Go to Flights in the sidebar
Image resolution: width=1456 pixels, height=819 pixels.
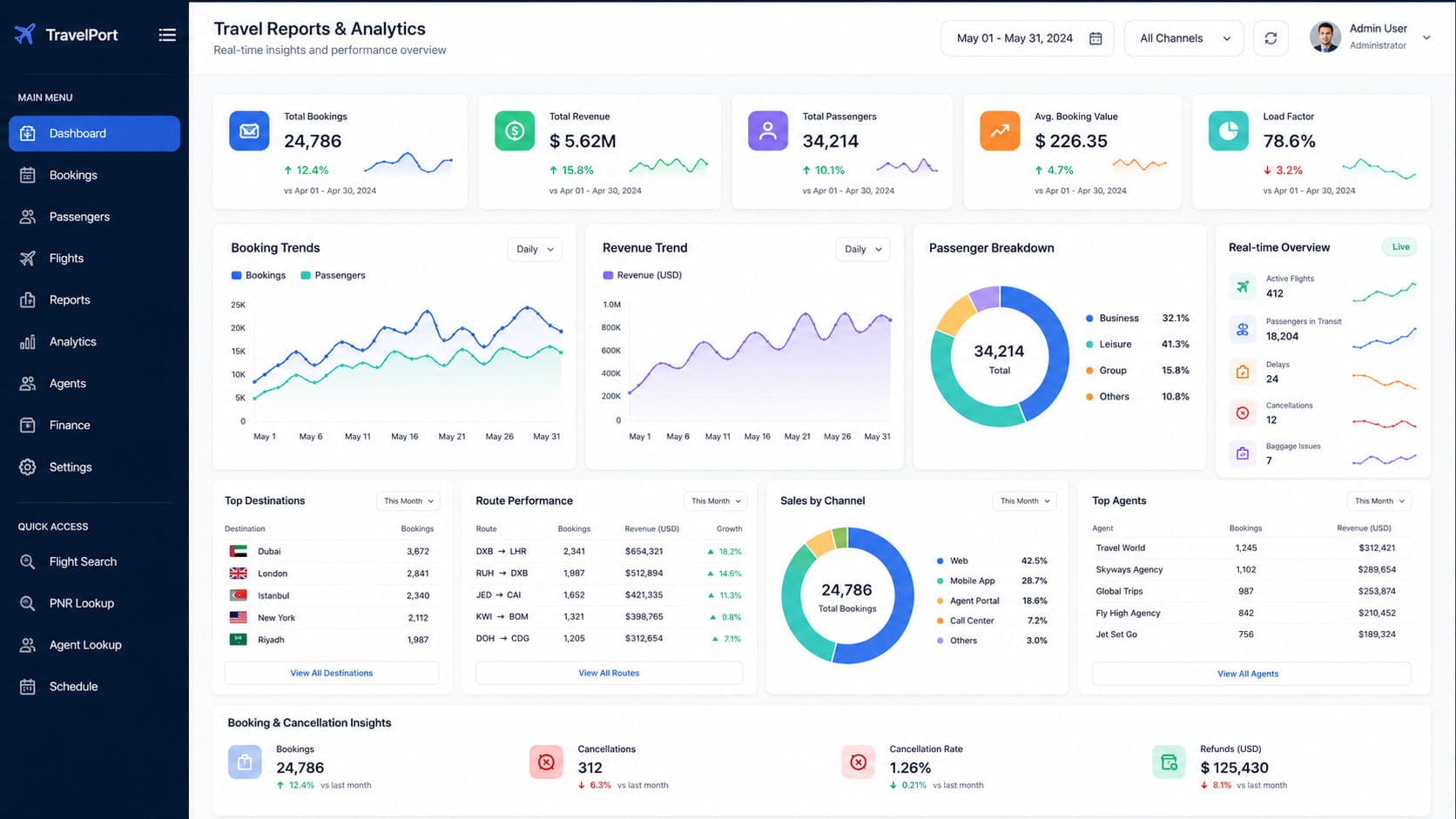point(94,258)
